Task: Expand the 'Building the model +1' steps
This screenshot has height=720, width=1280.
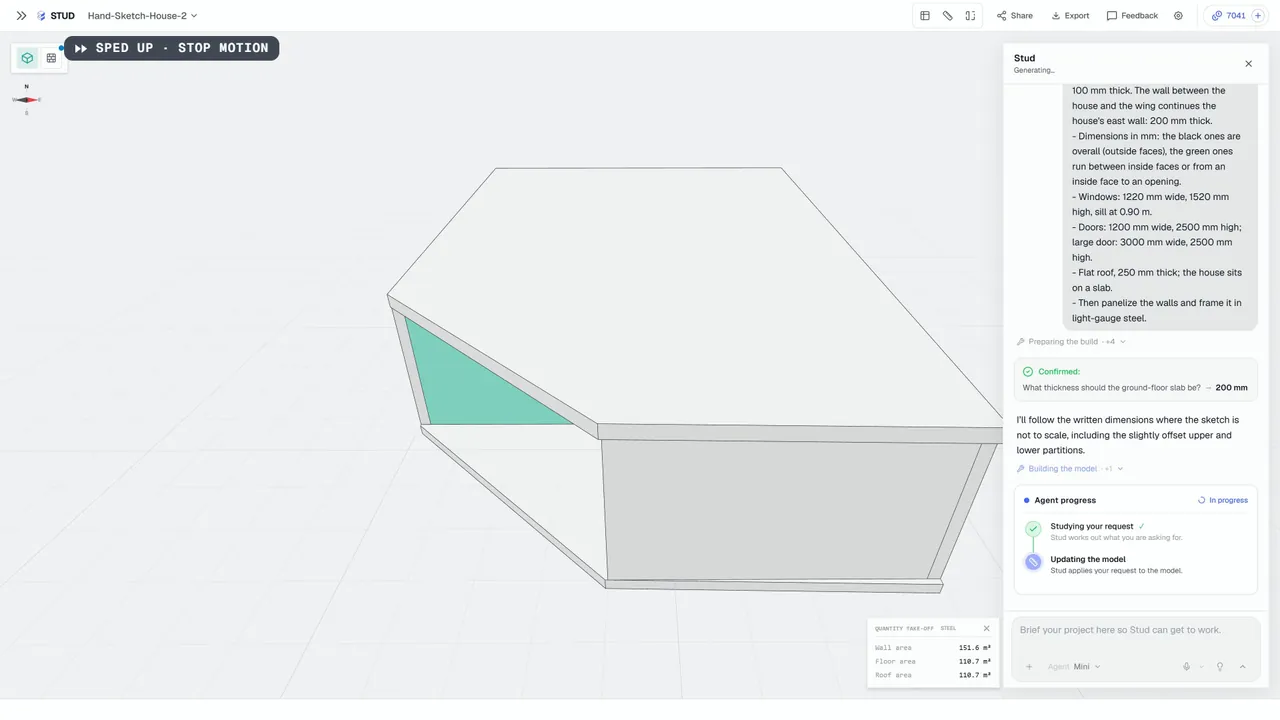Action: pyautogui.click(x=1070, y=469)
